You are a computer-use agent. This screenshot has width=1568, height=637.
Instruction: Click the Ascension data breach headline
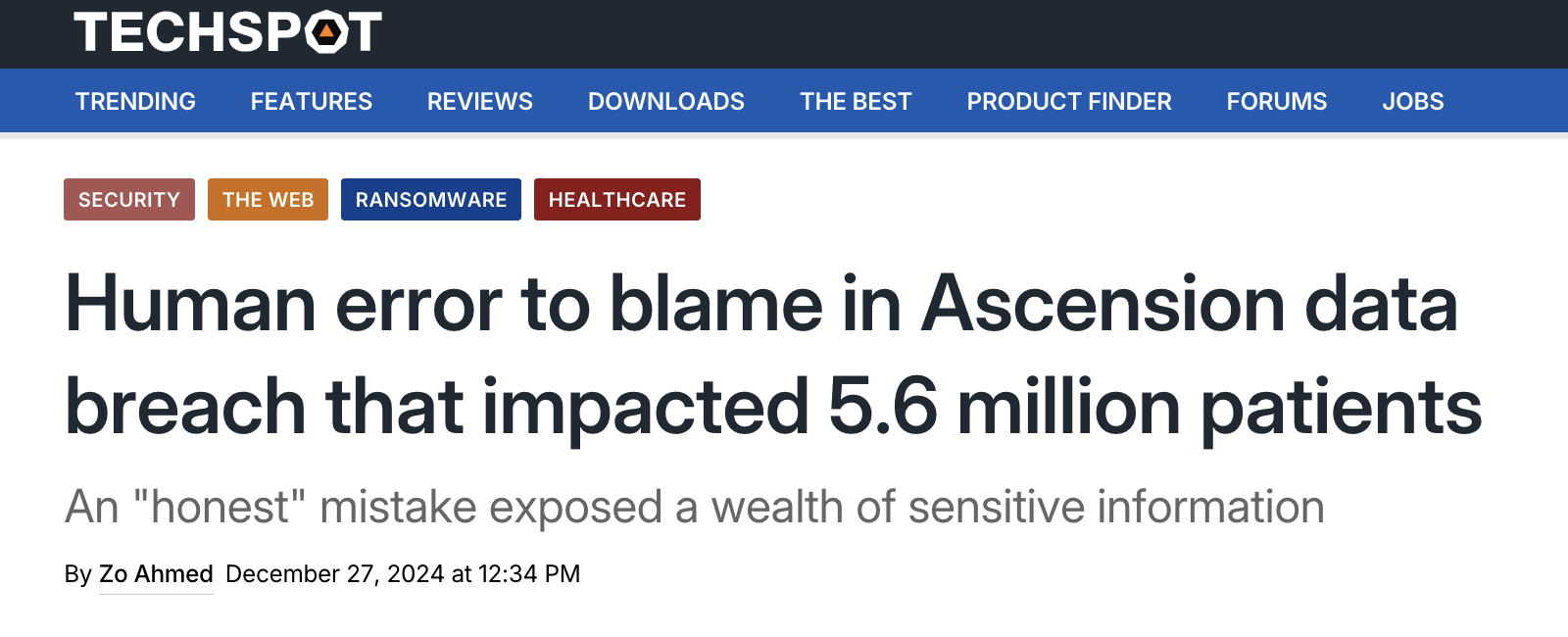pyautogui.click(x=760, y=306)
